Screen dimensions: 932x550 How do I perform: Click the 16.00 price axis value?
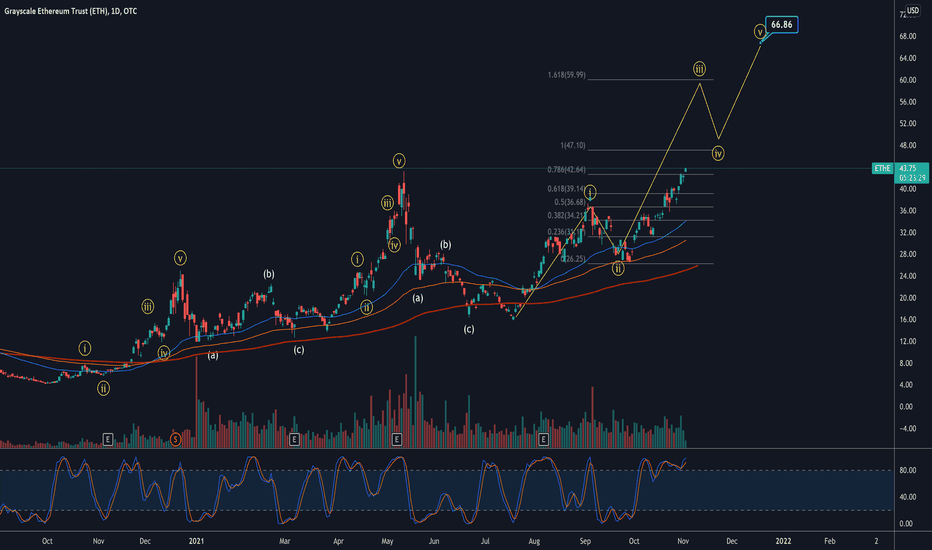click(x=907, y=319)
